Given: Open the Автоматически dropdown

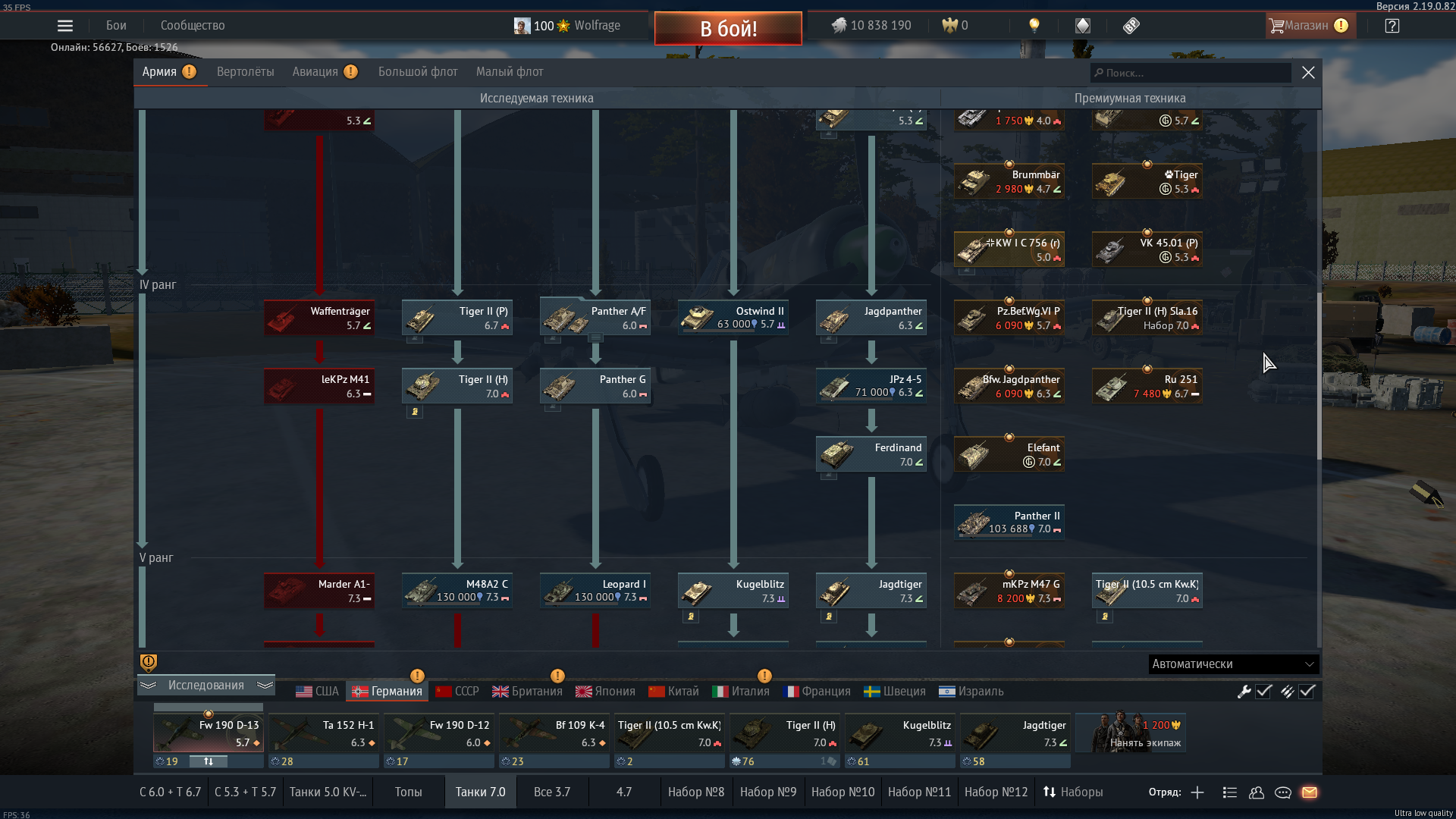Looking at the screenshot, I should coord(1233,664).
